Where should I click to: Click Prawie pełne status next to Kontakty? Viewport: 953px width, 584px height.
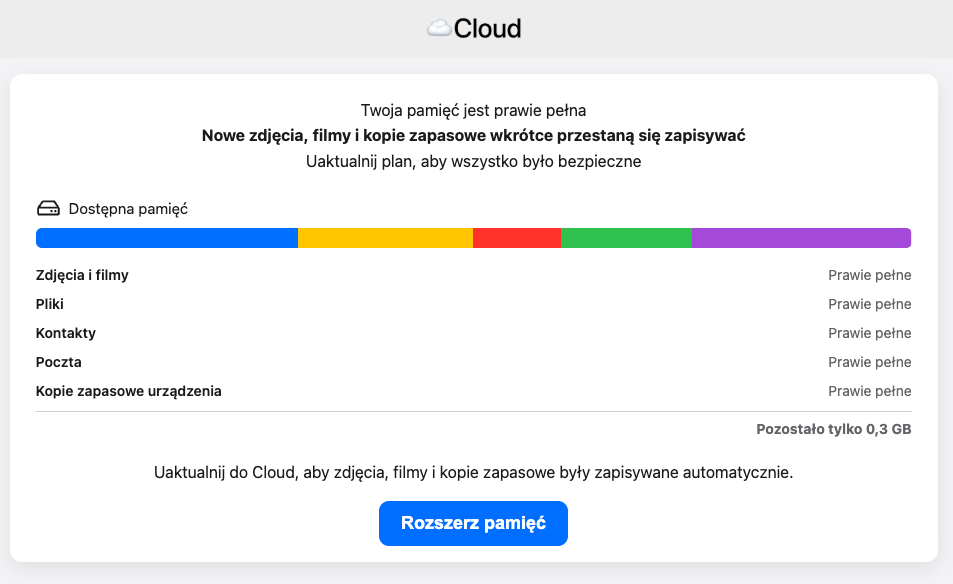(x=869, y=333)
